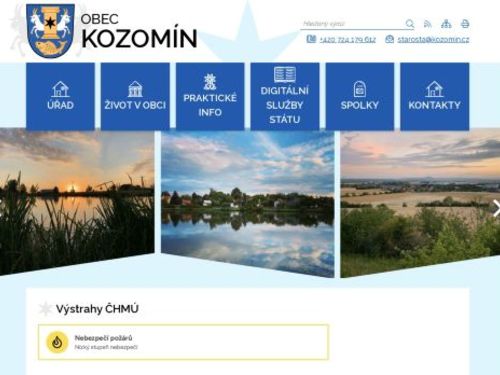Click the village lake reflection photo
500x375 pixels.
248,204
